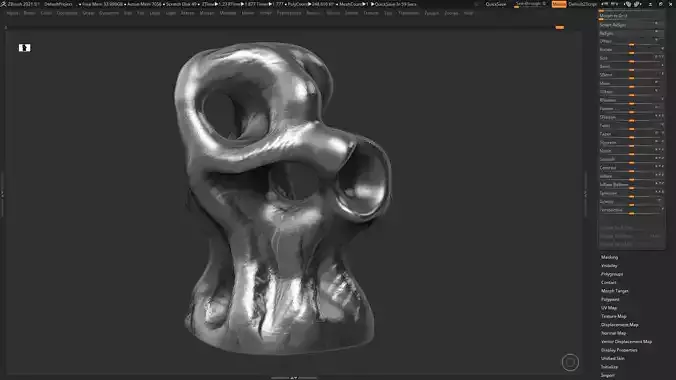Open the Document menu
The height and width of the screenshot is (380, 676).
click(67, 13)
